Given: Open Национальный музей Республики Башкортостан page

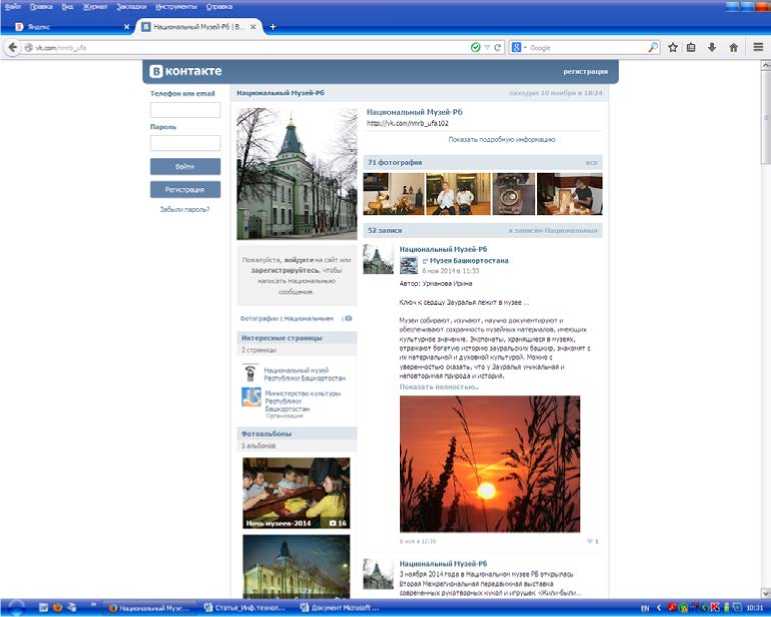Looking at the screenshot, I should (304, 374).
